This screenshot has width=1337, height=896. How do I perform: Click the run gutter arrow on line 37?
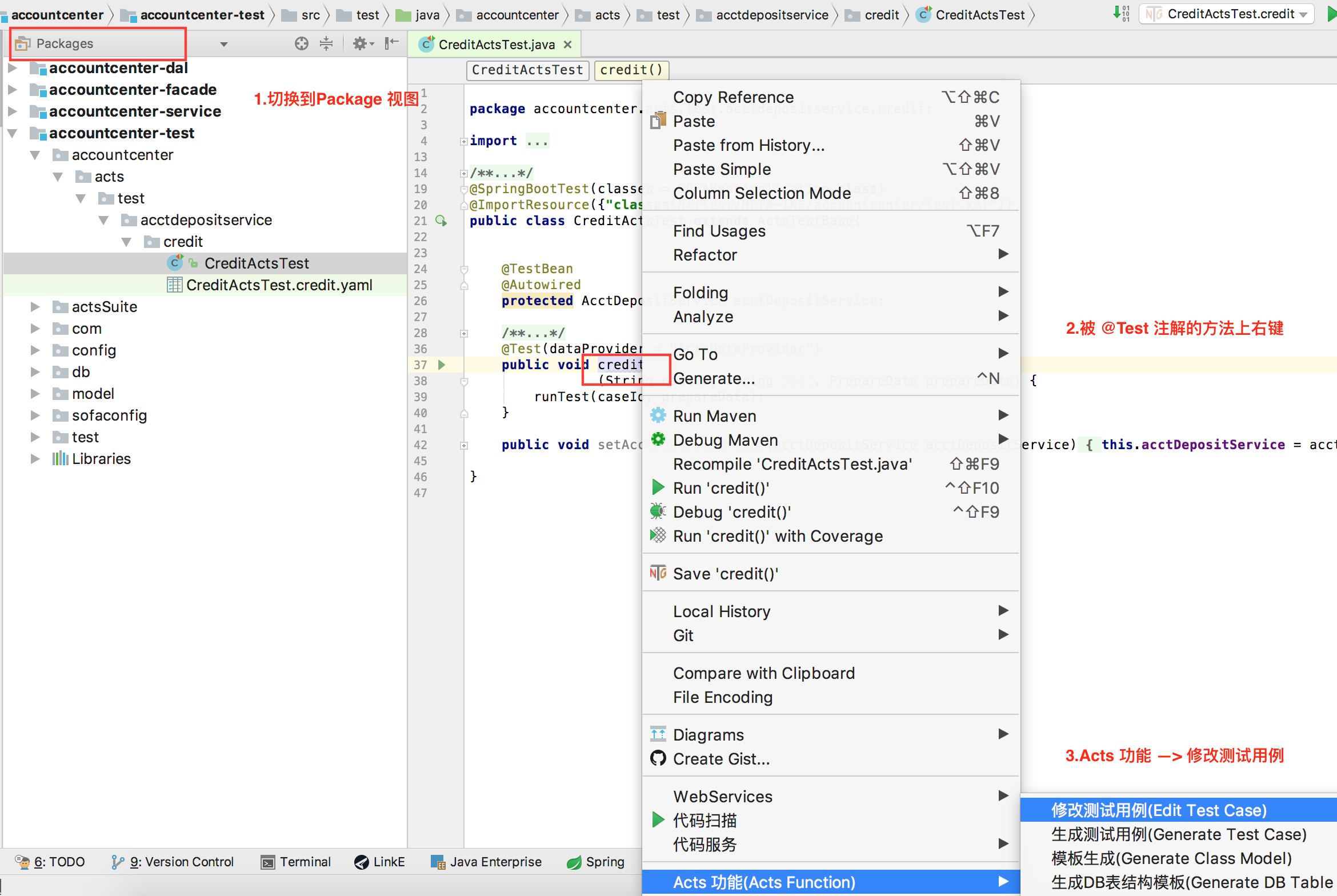click(x=441, y=365)
